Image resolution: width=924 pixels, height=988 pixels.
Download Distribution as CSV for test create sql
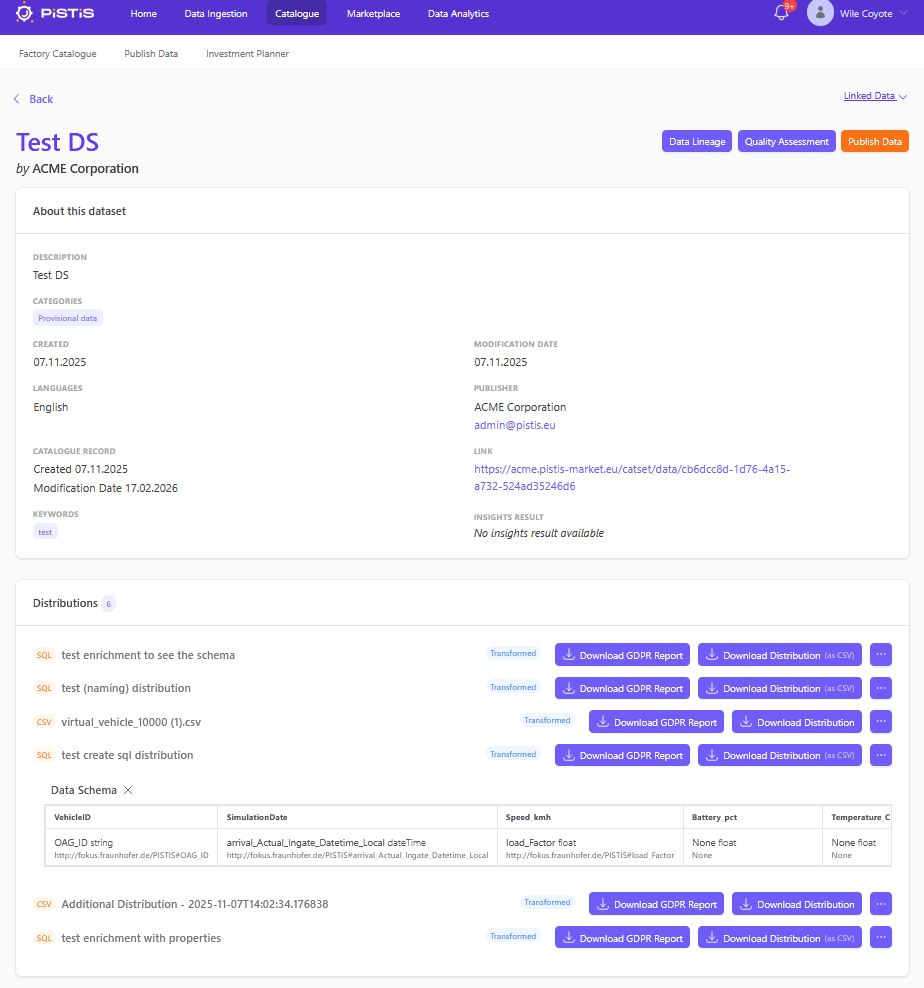[x=781, y=755]
